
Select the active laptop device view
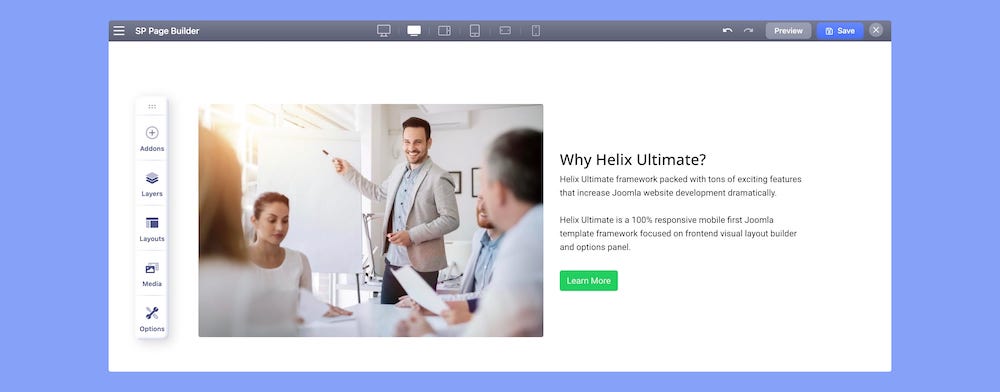coord(414,31)
